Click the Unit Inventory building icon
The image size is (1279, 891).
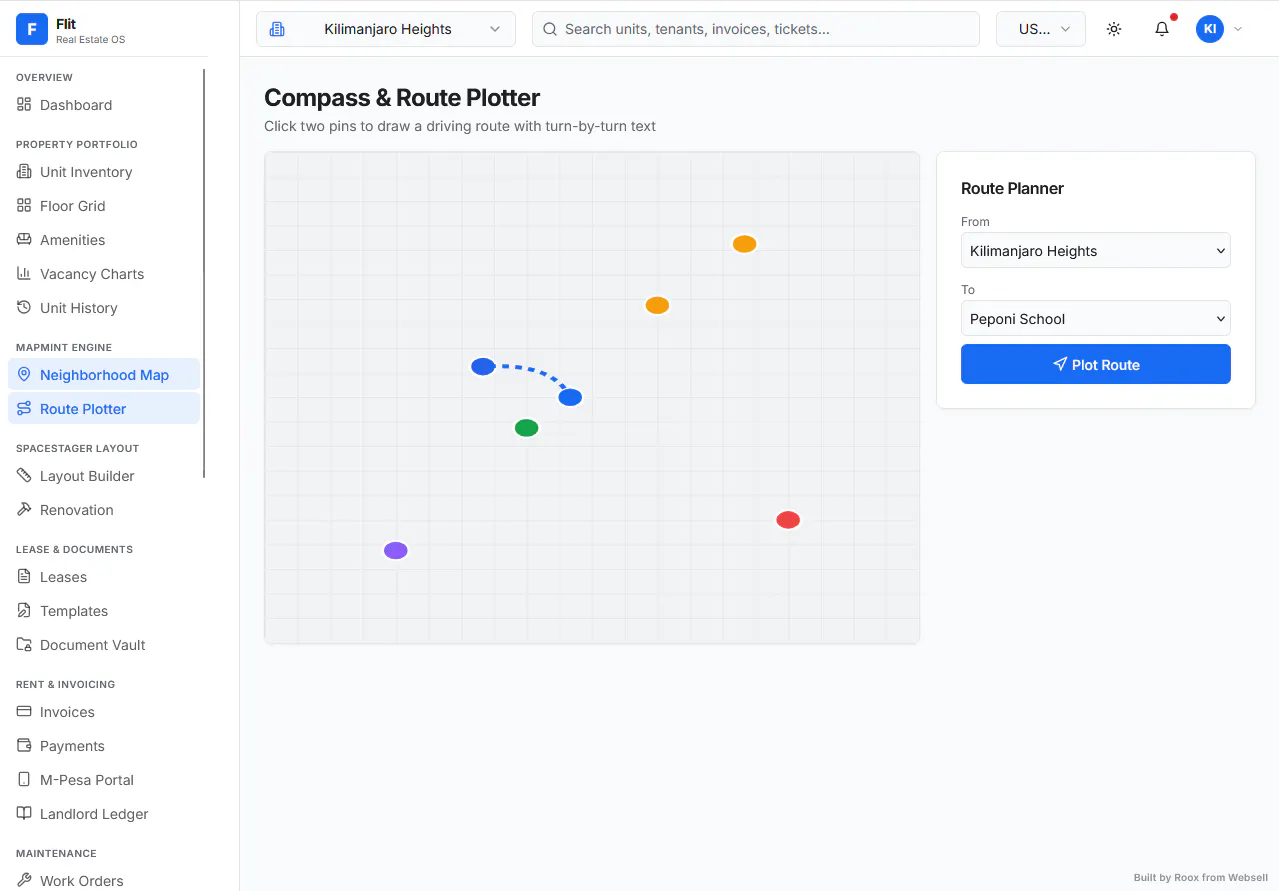[24, 172]
